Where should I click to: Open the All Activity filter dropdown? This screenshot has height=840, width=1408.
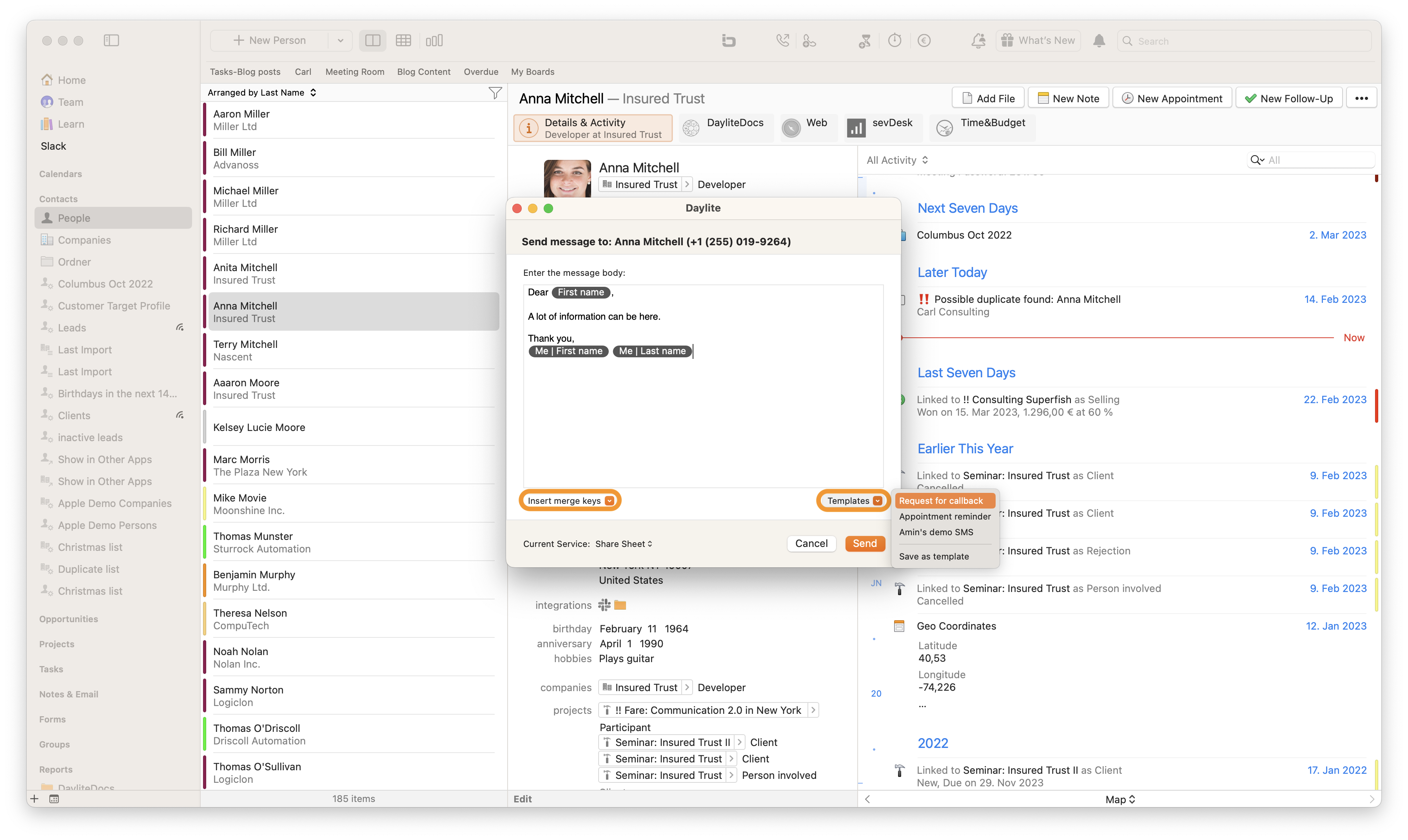tap(897, 160)
